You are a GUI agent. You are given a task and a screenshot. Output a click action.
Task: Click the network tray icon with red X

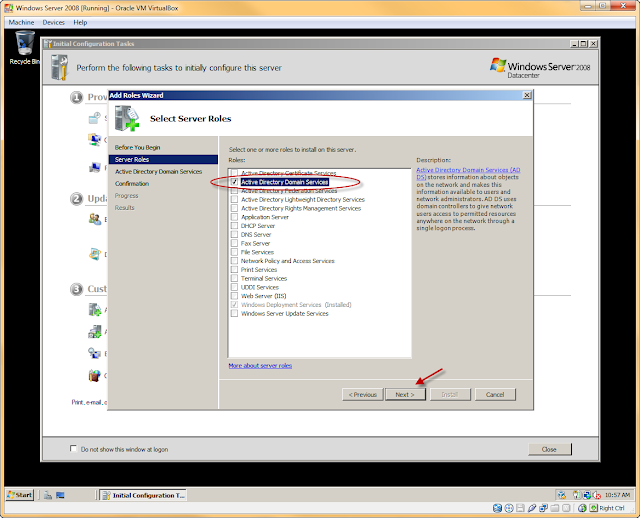(596, 495)
